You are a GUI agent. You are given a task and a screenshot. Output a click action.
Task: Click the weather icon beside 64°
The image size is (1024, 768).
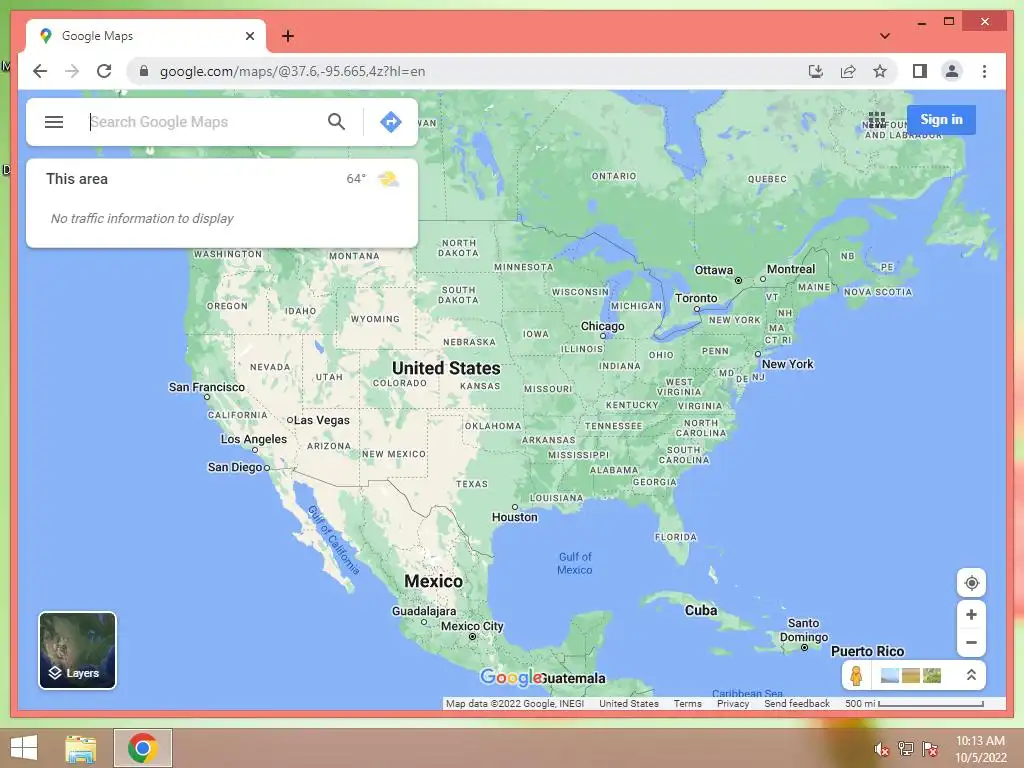pos(388,179)
